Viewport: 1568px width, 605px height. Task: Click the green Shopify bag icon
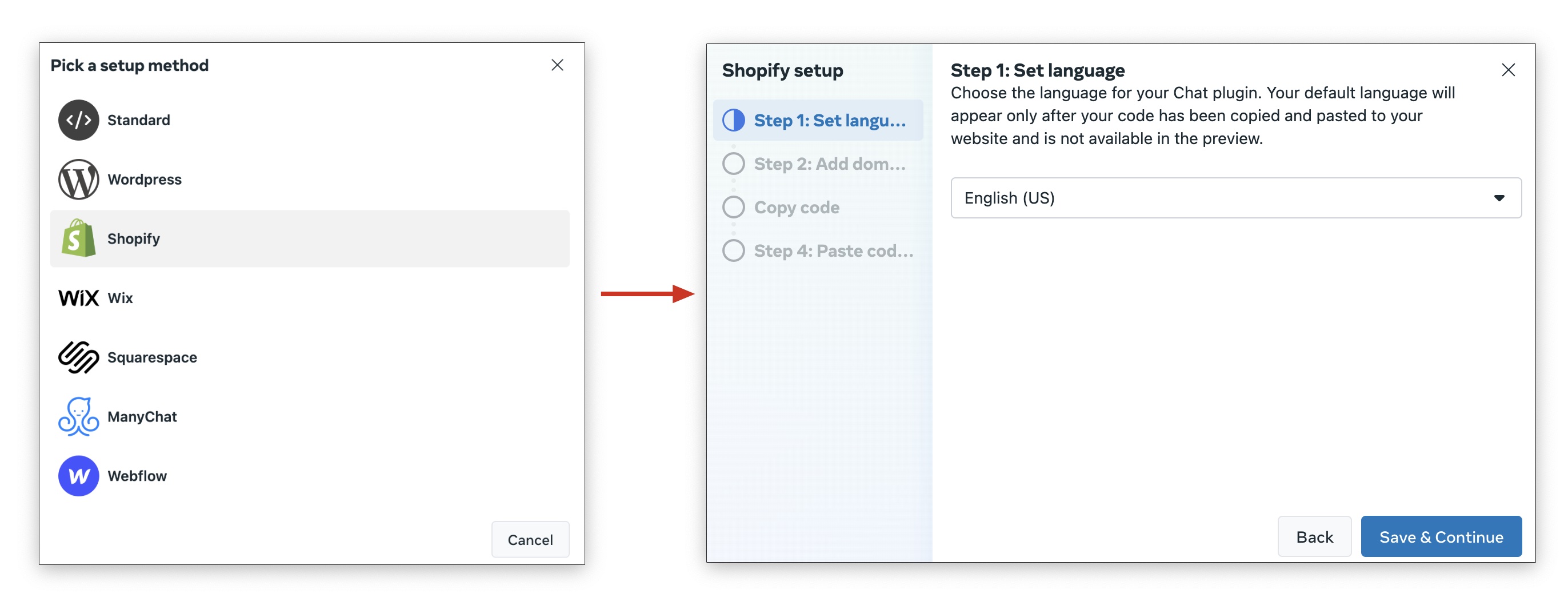click(78, 238)
